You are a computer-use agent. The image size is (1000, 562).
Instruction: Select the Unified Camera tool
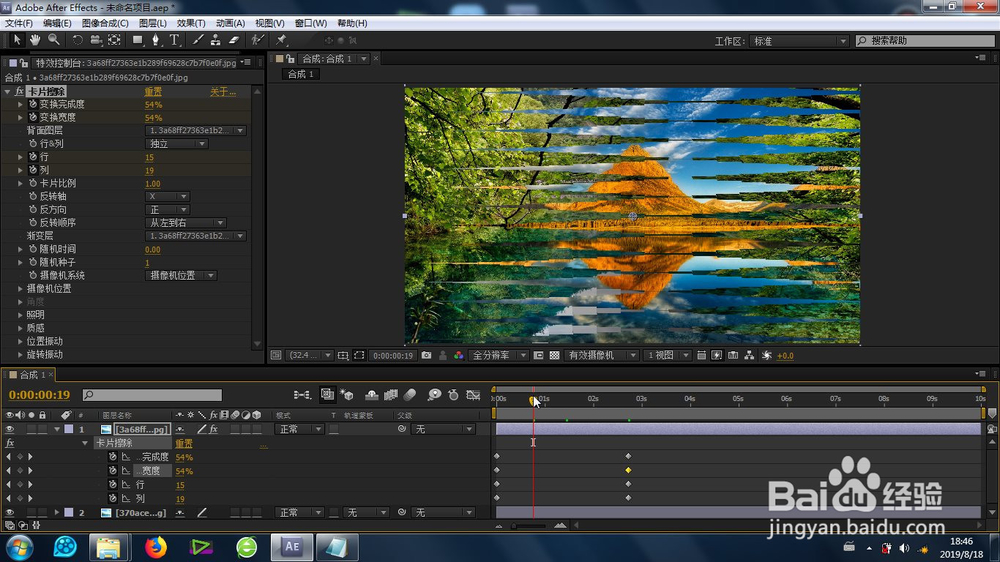pos(96,40)
